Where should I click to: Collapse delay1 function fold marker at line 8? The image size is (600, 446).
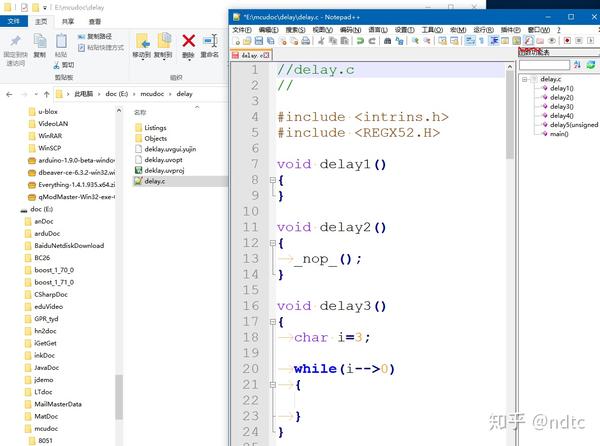[x=272, y=179]
